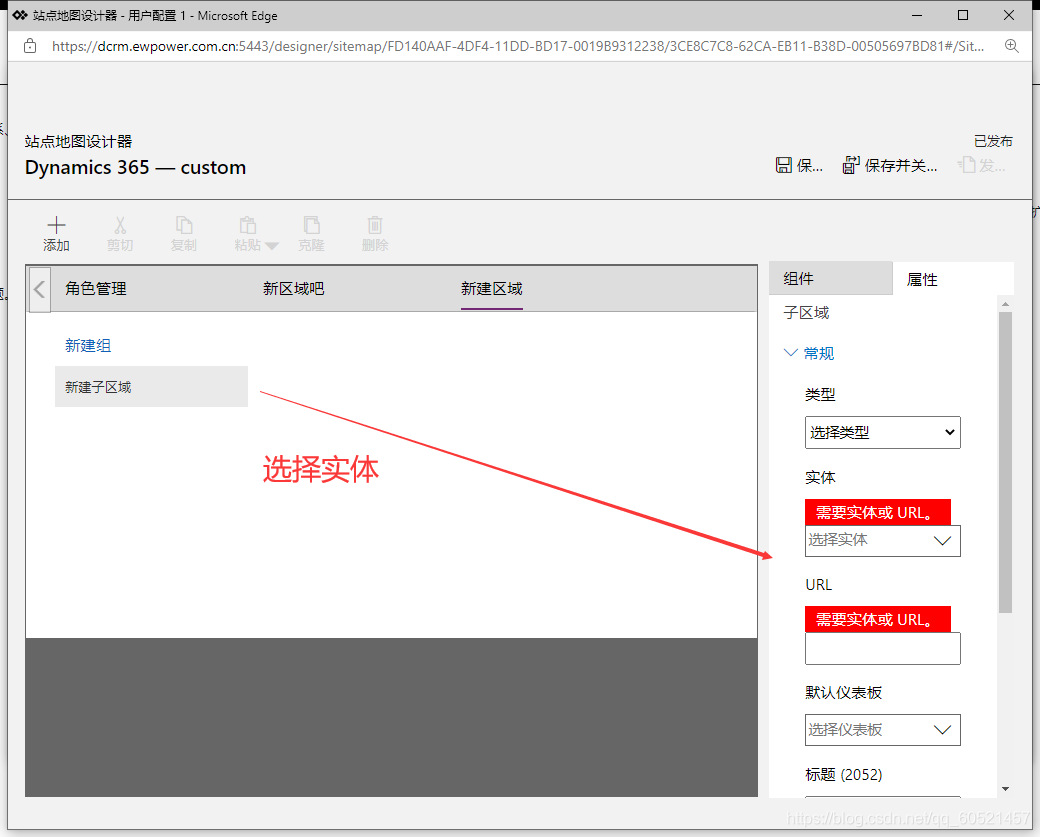Close the Microsoft Edge window
The image size is (1040, 837).
[1009, 15]
